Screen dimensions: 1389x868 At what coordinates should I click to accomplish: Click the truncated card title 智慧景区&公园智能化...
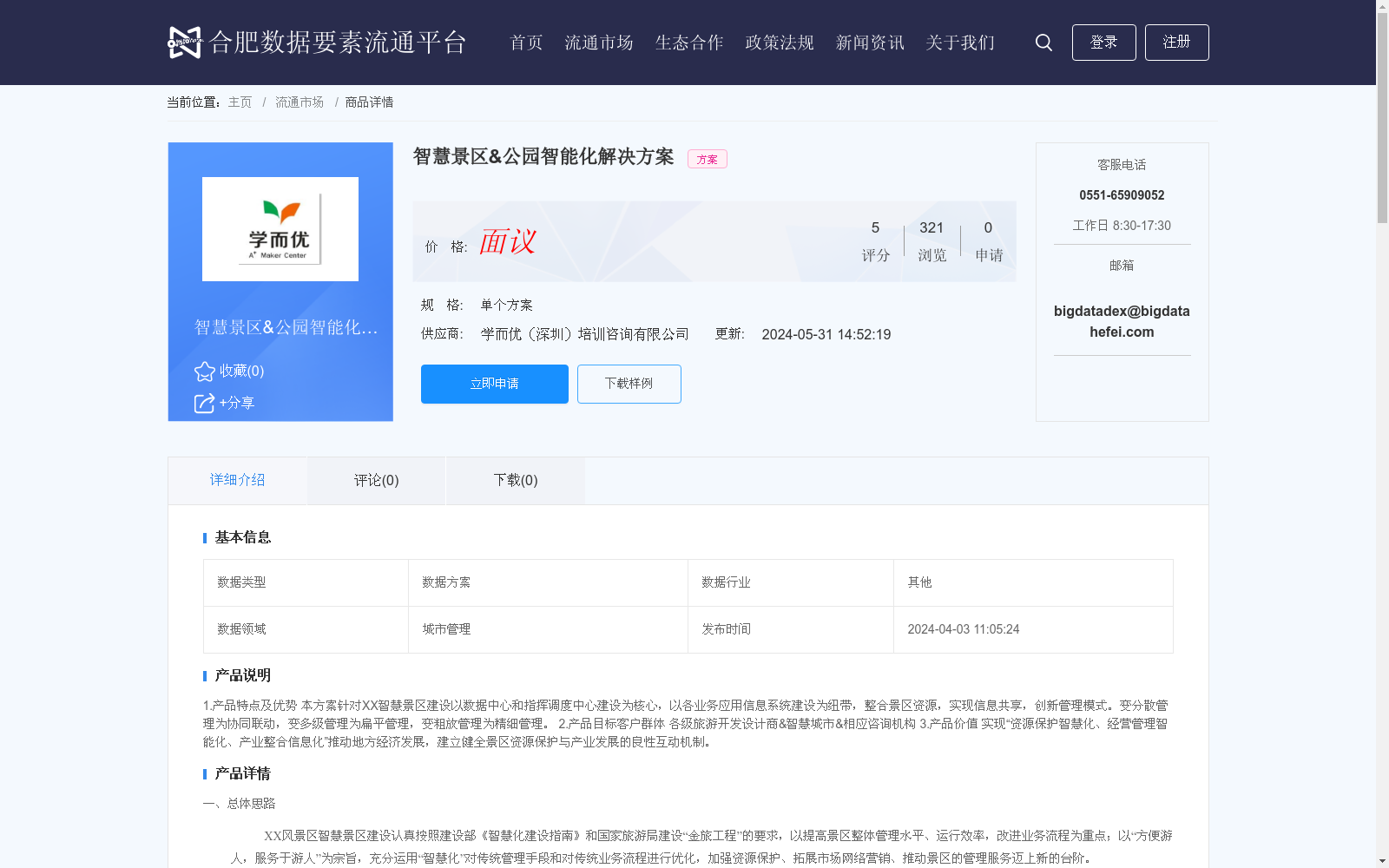click(x=286, y=327)
